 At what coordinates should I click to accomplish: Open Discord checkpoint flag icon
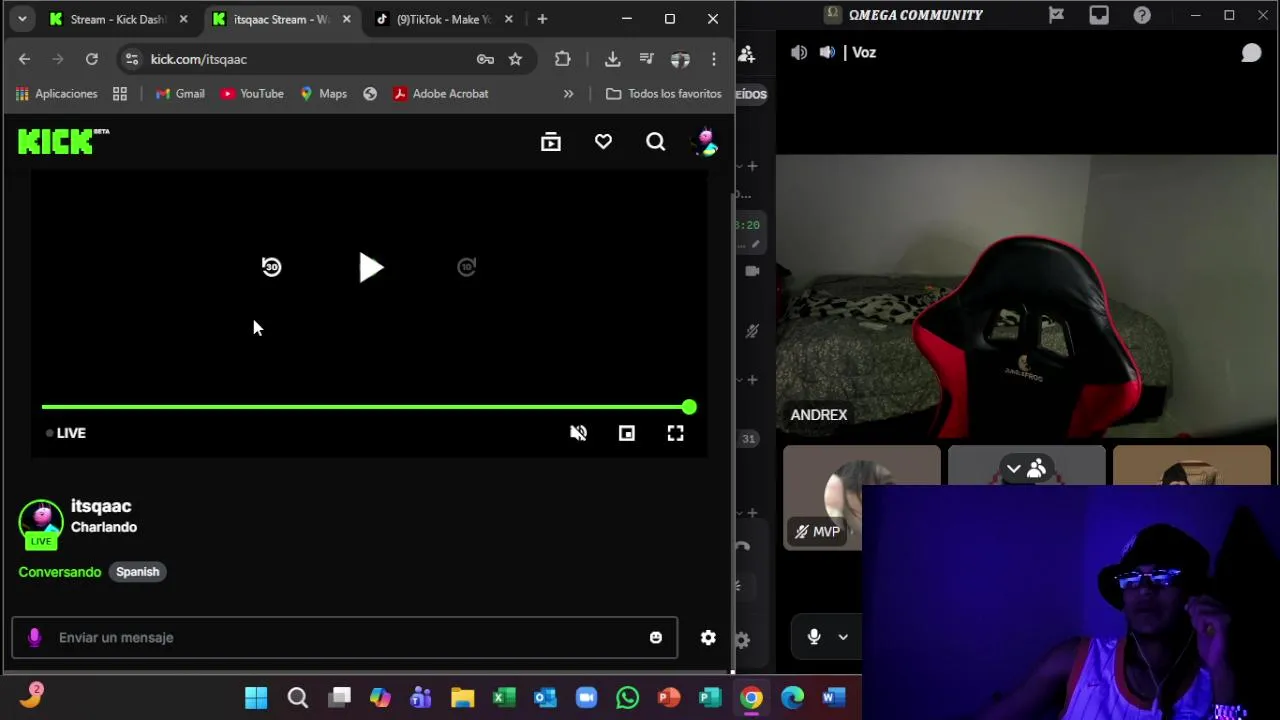pyautogui.click(x=1056, y=15)
